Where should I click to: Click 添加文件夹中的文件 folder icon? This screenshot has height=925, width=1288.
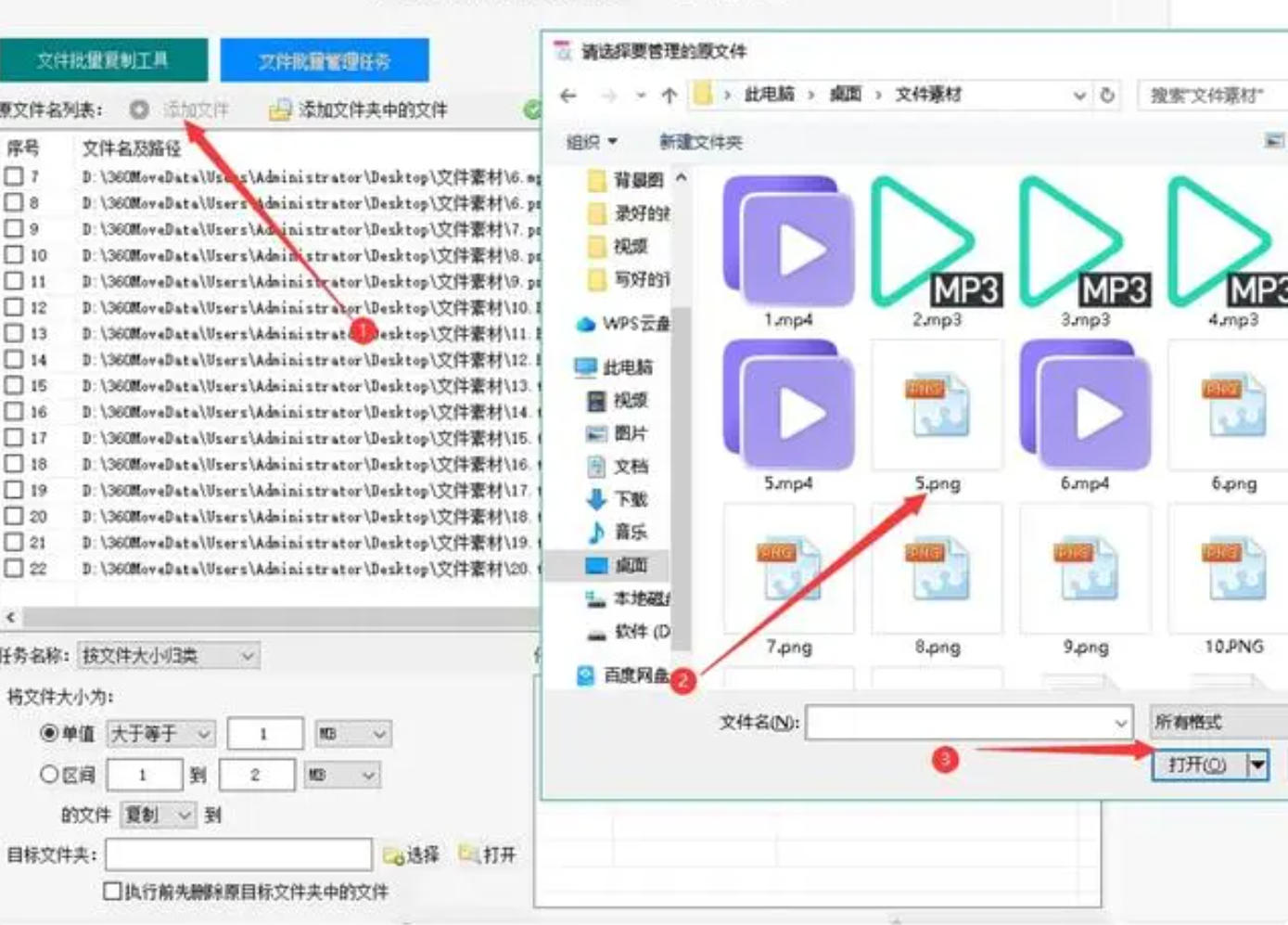tap(279, 110)
